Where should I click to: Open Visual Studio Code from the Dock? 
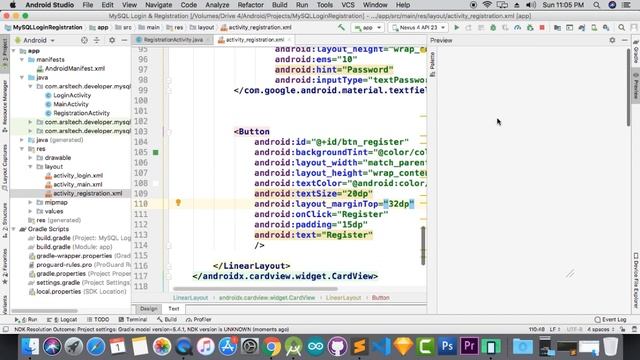click(382, 347)
